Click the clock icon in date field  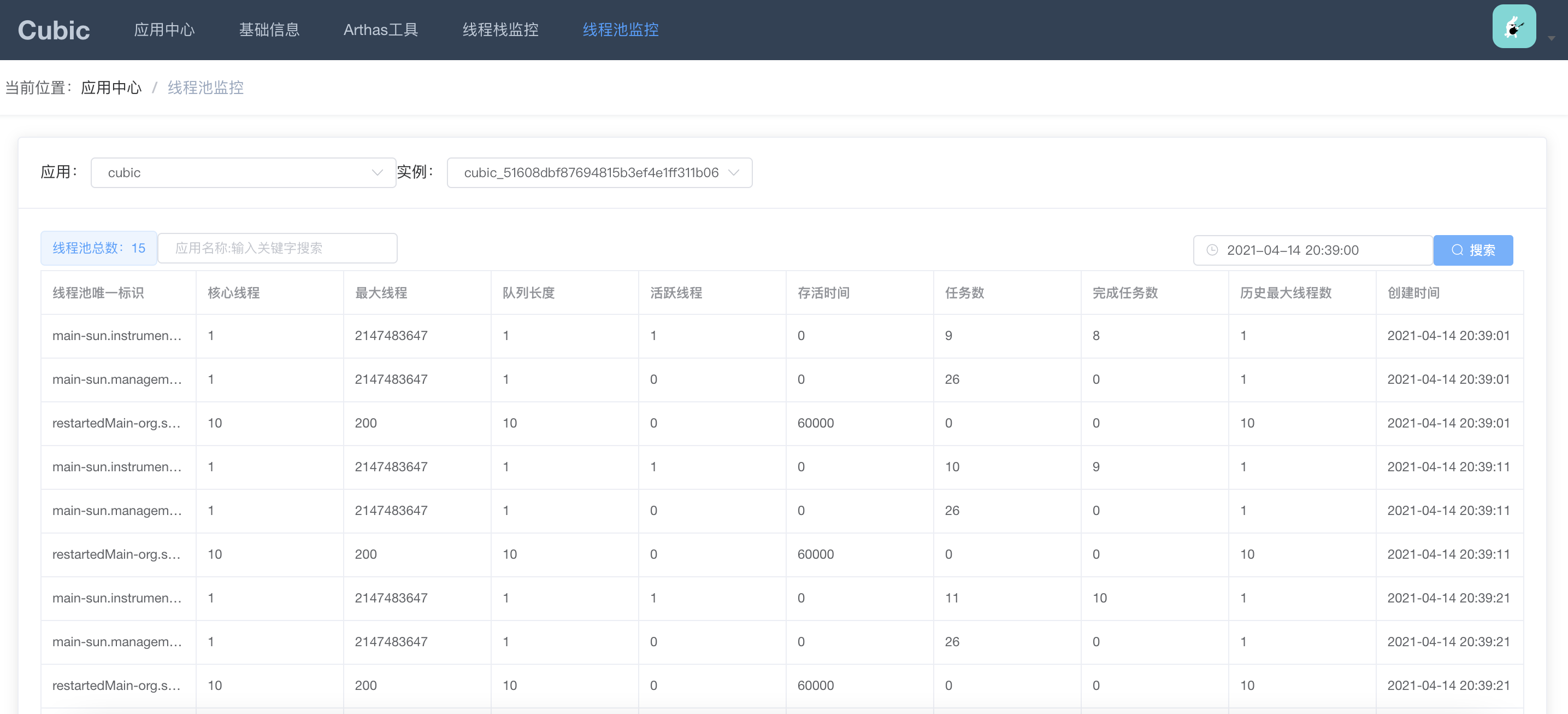coord(1212,250)
